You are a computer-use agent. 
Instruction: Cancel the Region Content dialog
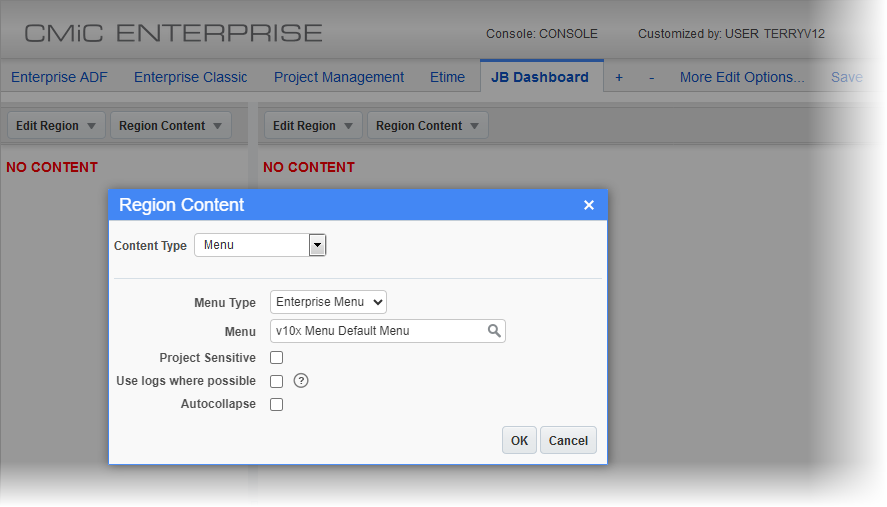pyautogui.click(x=568, y=441)
